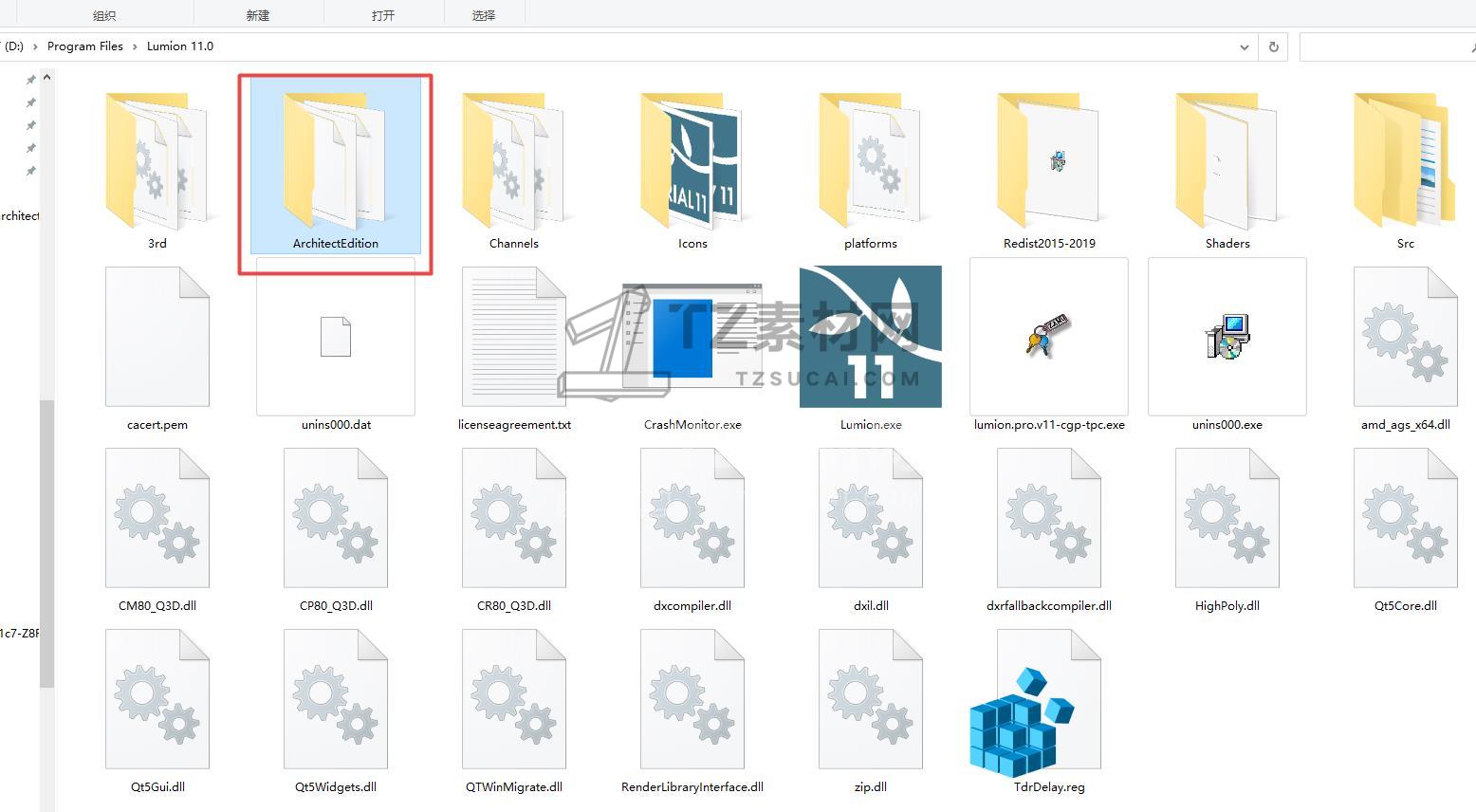1476x812 pixels.
Task: Click the folder search box
Action: [x=1387, y=46]
